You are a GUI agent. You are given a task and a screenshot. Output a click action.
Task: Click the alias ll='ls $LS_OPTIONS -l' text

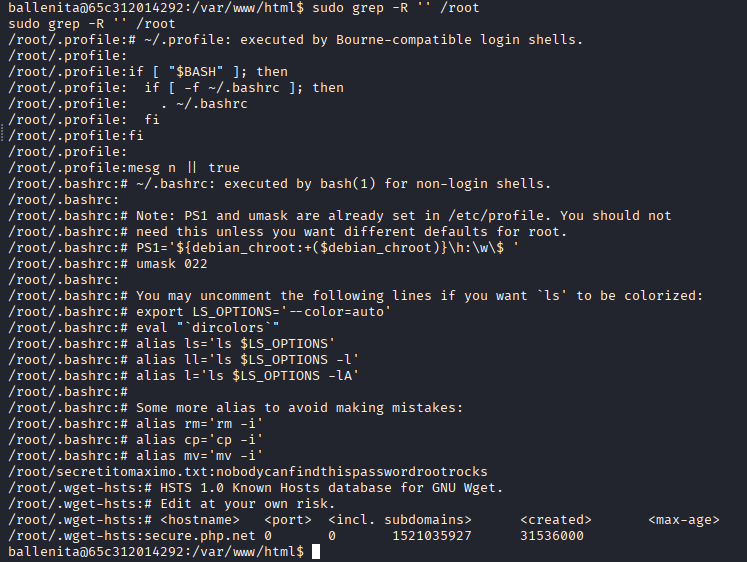click(x=247, y=360)
